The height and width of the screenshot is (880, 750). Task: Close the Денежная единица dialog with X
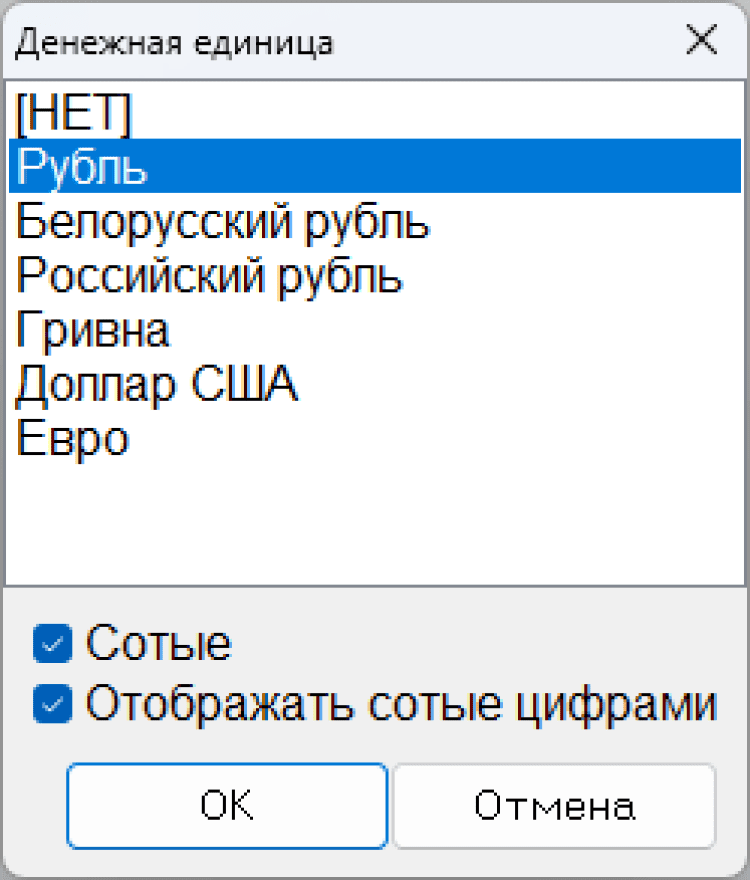702,42
